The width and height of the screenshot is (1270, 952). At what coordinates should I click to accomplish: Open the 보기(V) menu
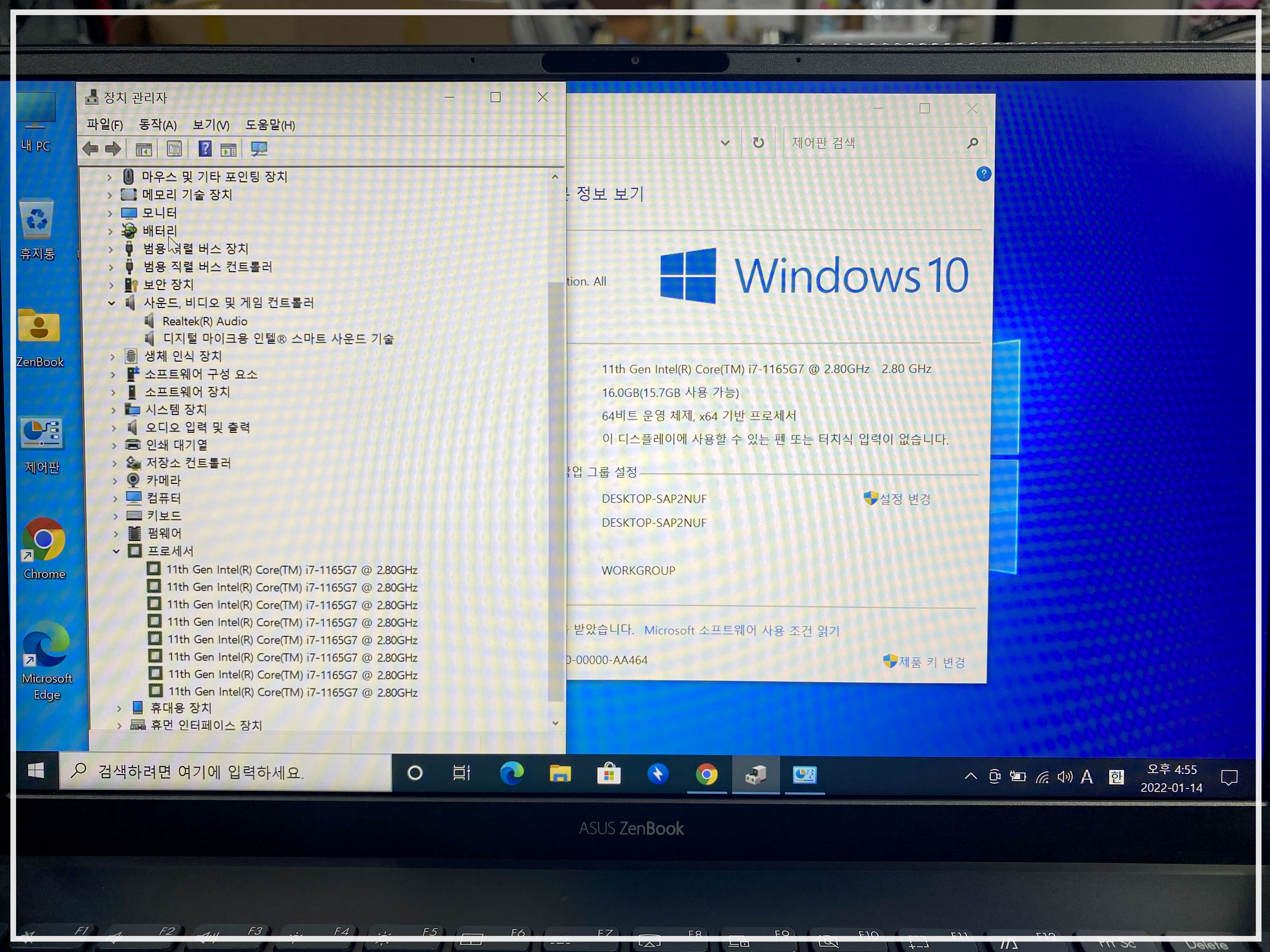(x=211, y=125)
